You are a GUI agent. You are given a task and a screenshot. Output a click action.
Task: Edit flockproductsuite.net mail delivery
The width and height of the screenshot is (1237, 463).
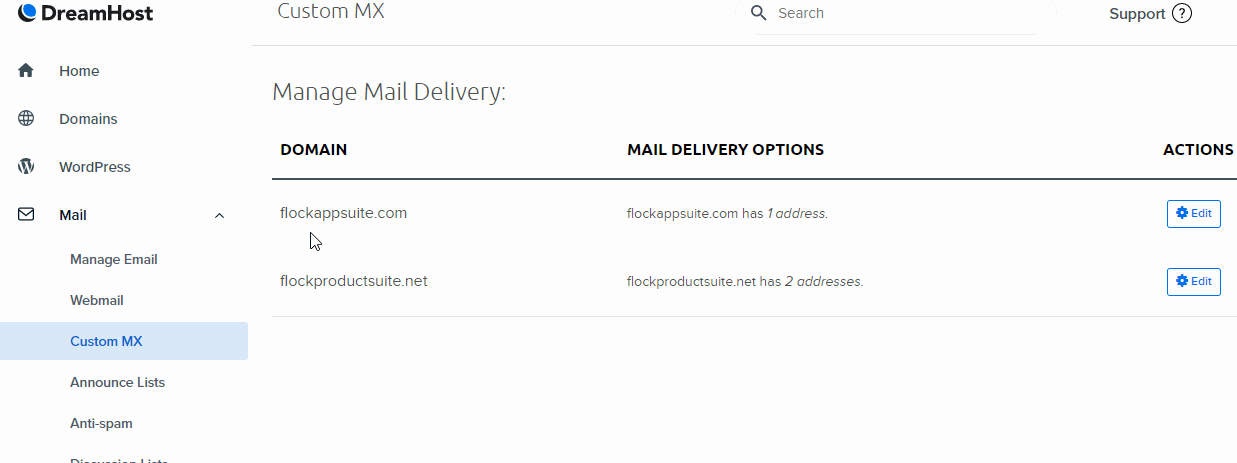coord(1194,282)
